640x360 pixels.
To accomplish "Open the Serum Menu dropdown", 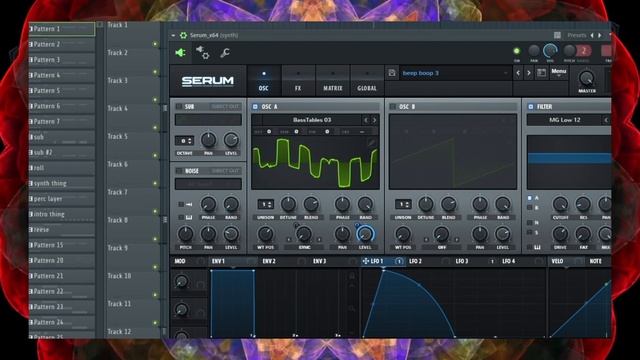I will pos(559,73).
